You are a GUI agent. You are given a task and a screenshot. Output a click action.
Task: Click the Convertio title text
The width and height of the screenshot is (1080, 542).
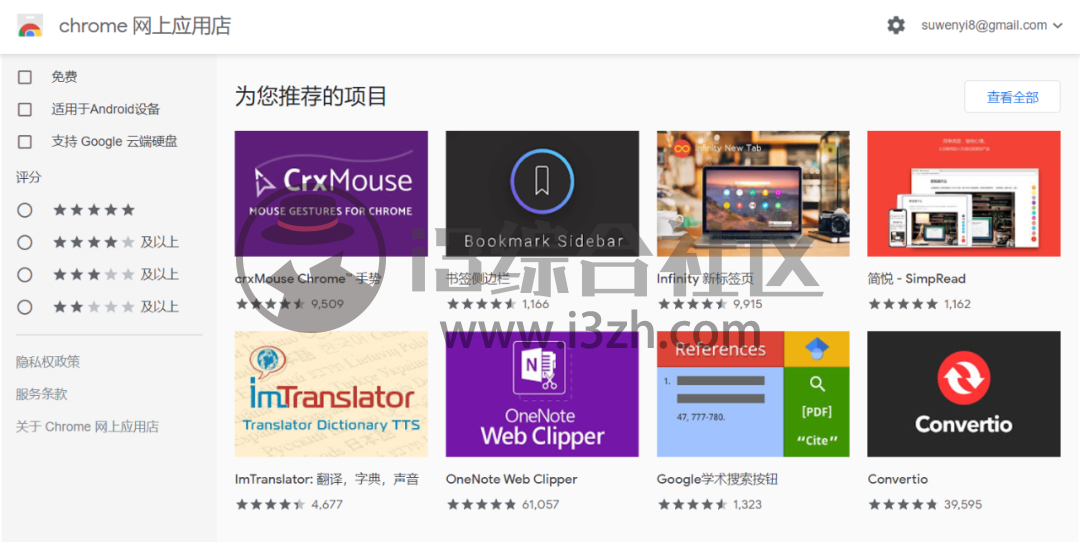click(897, 479)
